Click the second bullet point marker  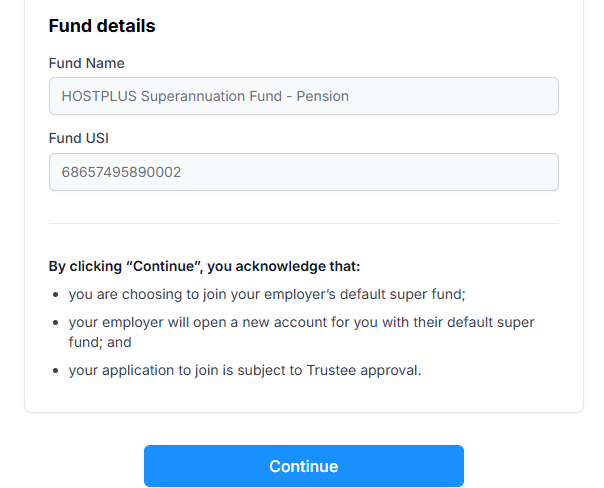pos(55,323)
